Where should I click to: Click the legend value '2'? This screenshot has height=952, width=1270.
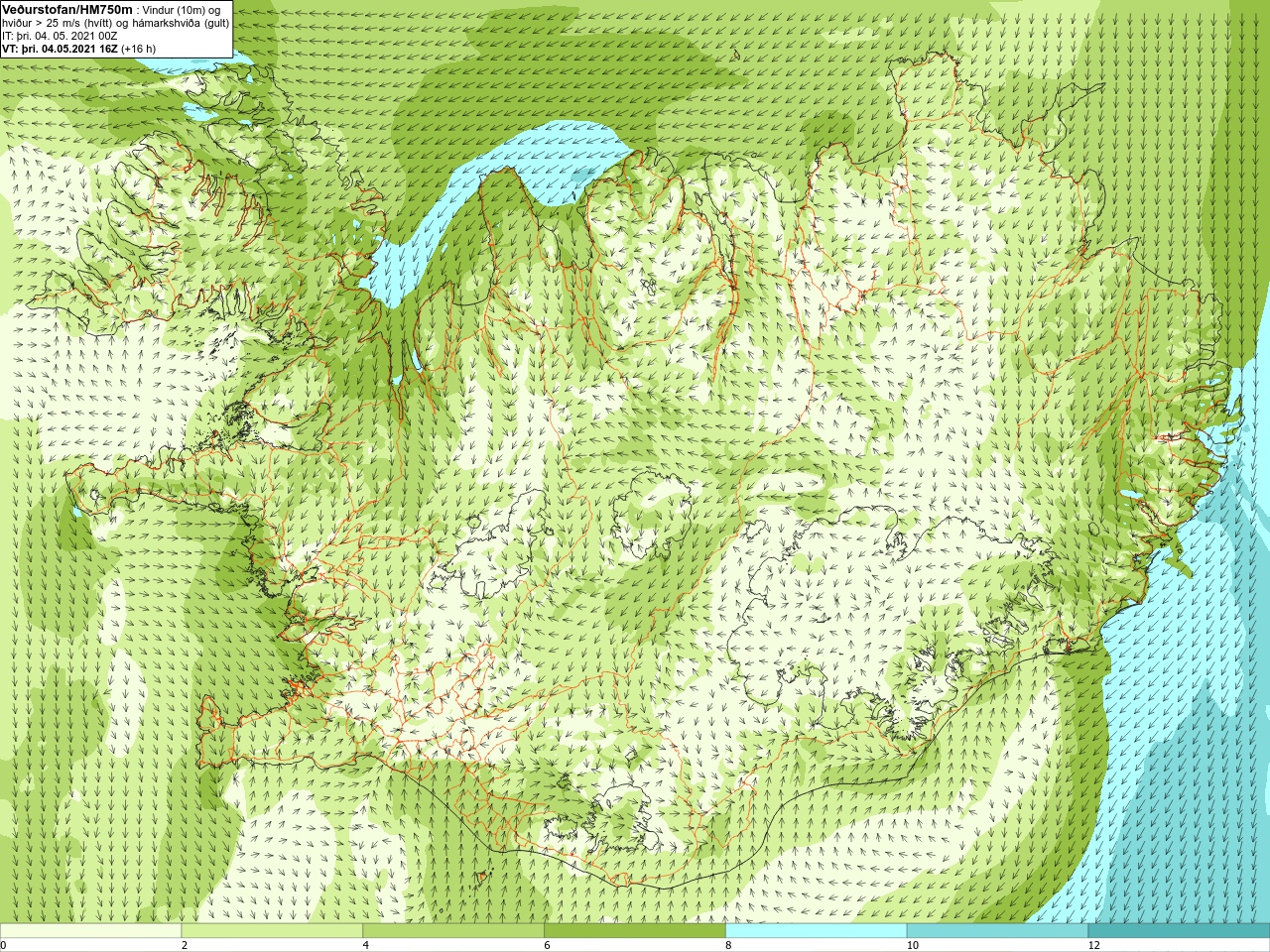pyautogui.click(x=185, y=945)
